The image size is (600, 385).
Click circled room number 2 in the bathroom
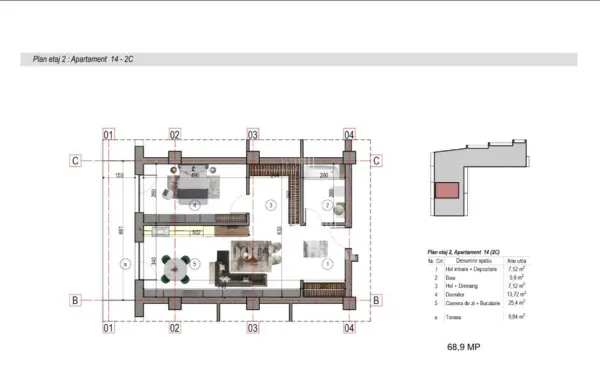pos(327,206)
